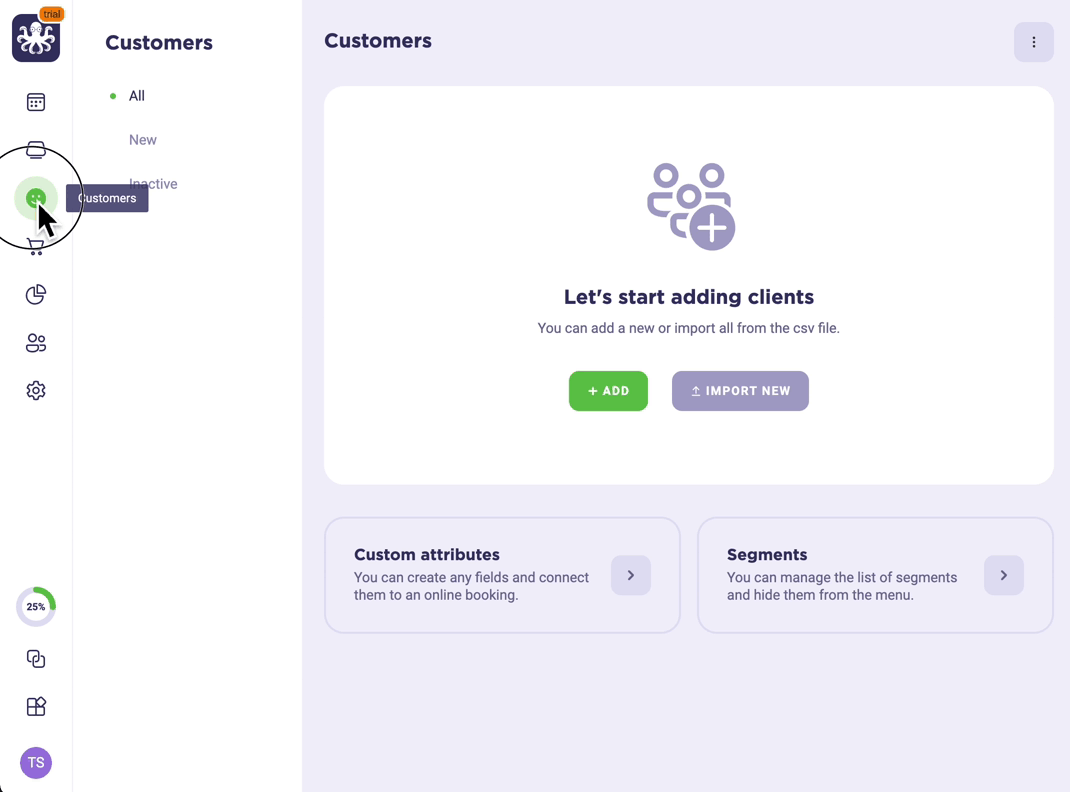Open the apps grid widget icon
Viewport: 1070px width, 792px height.
point(35,707)
